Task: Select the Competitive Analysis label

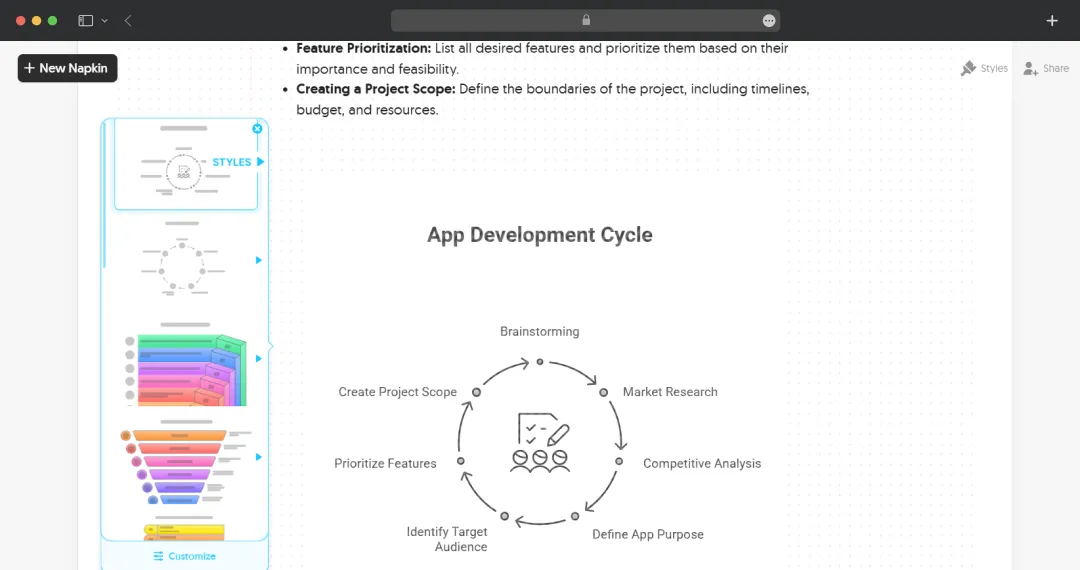Action: click(x=702, y=463)
